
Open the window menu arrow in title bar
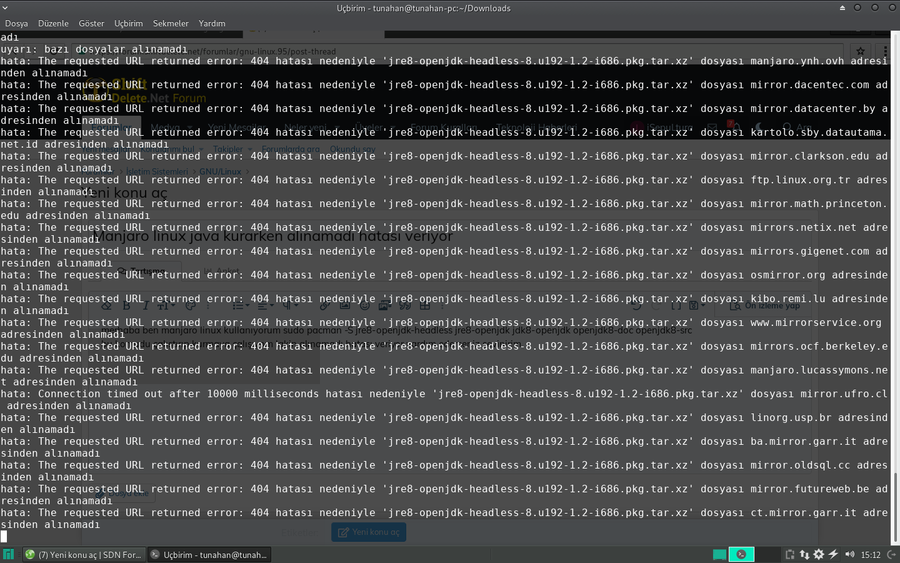coord(5,8)
